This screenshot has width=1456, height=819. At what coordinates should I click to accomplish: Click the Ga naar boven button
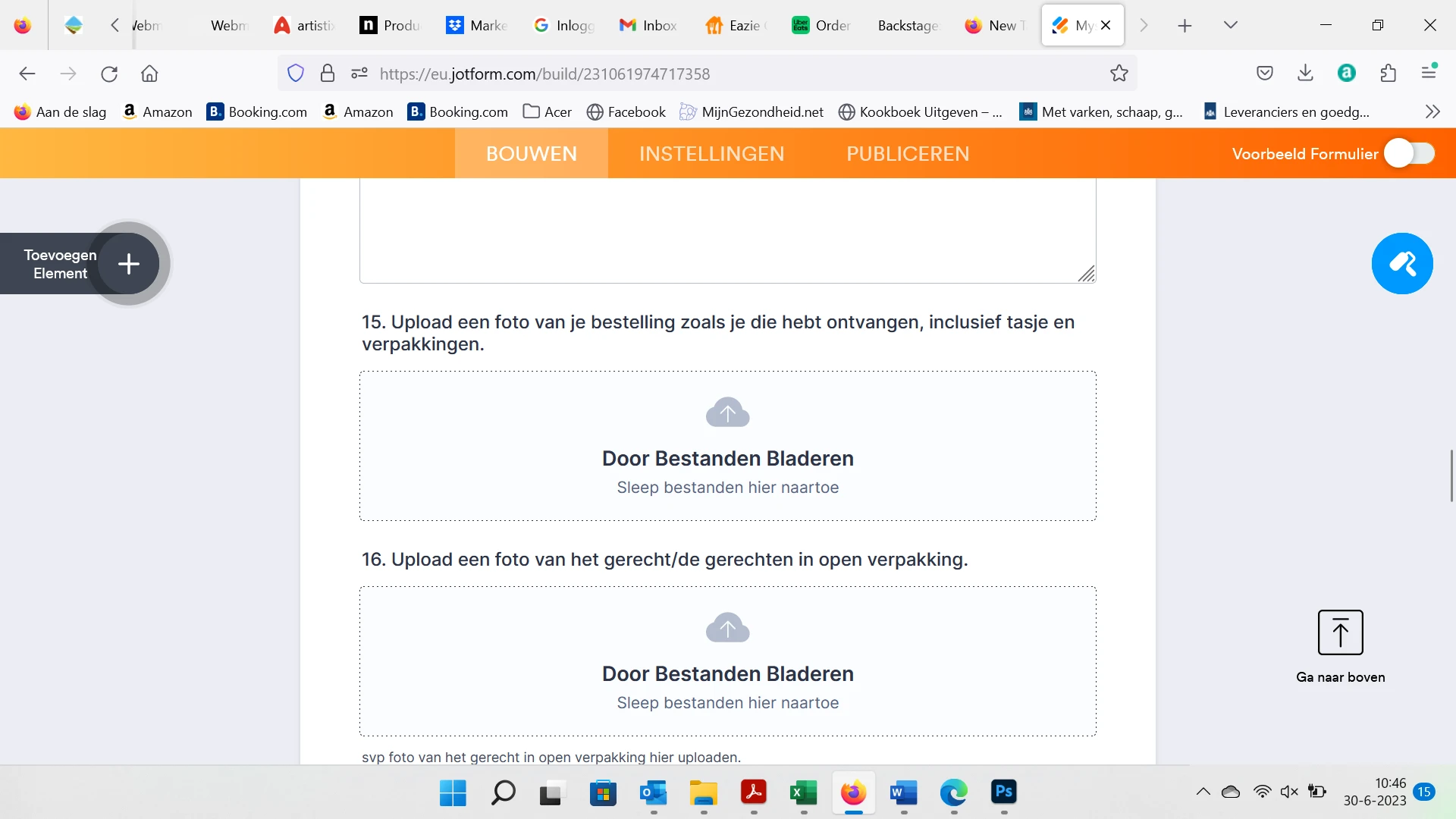pos(1339,632)
